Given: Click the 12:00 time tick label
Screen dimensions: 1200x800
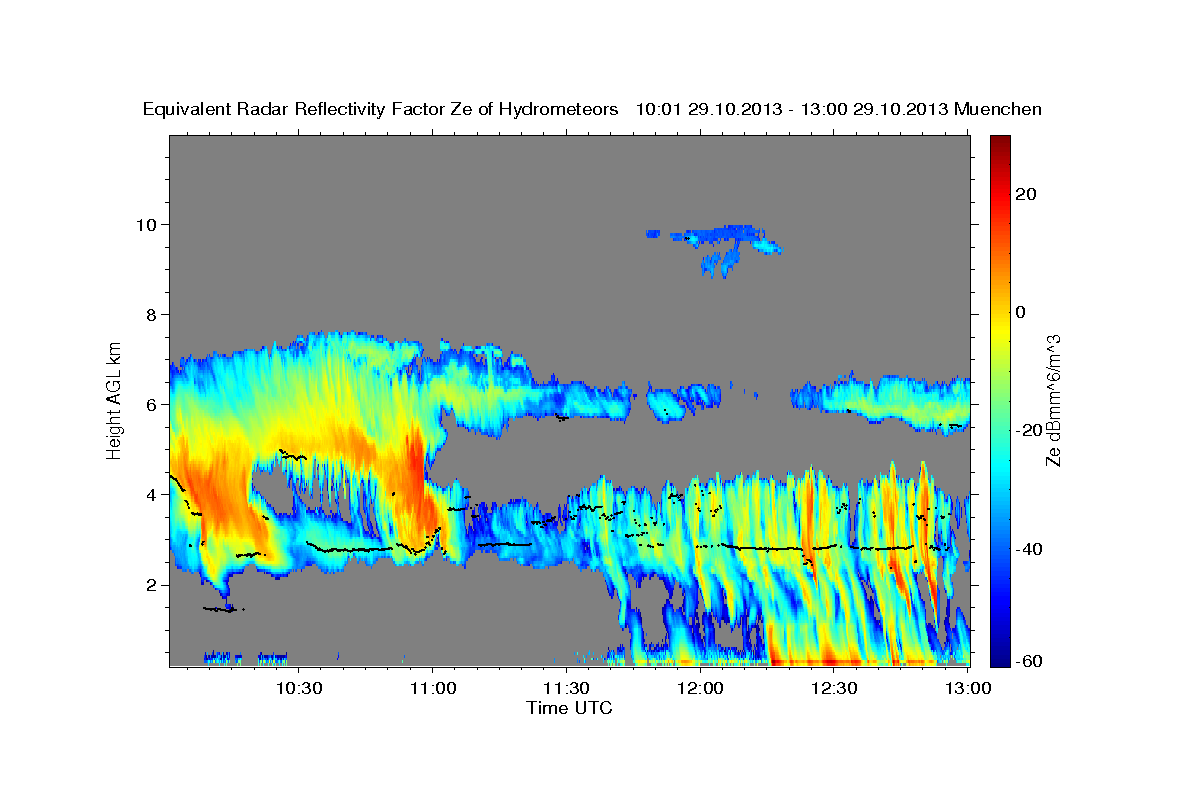Looking at the screenshot, I should click(x=700, y=689).
